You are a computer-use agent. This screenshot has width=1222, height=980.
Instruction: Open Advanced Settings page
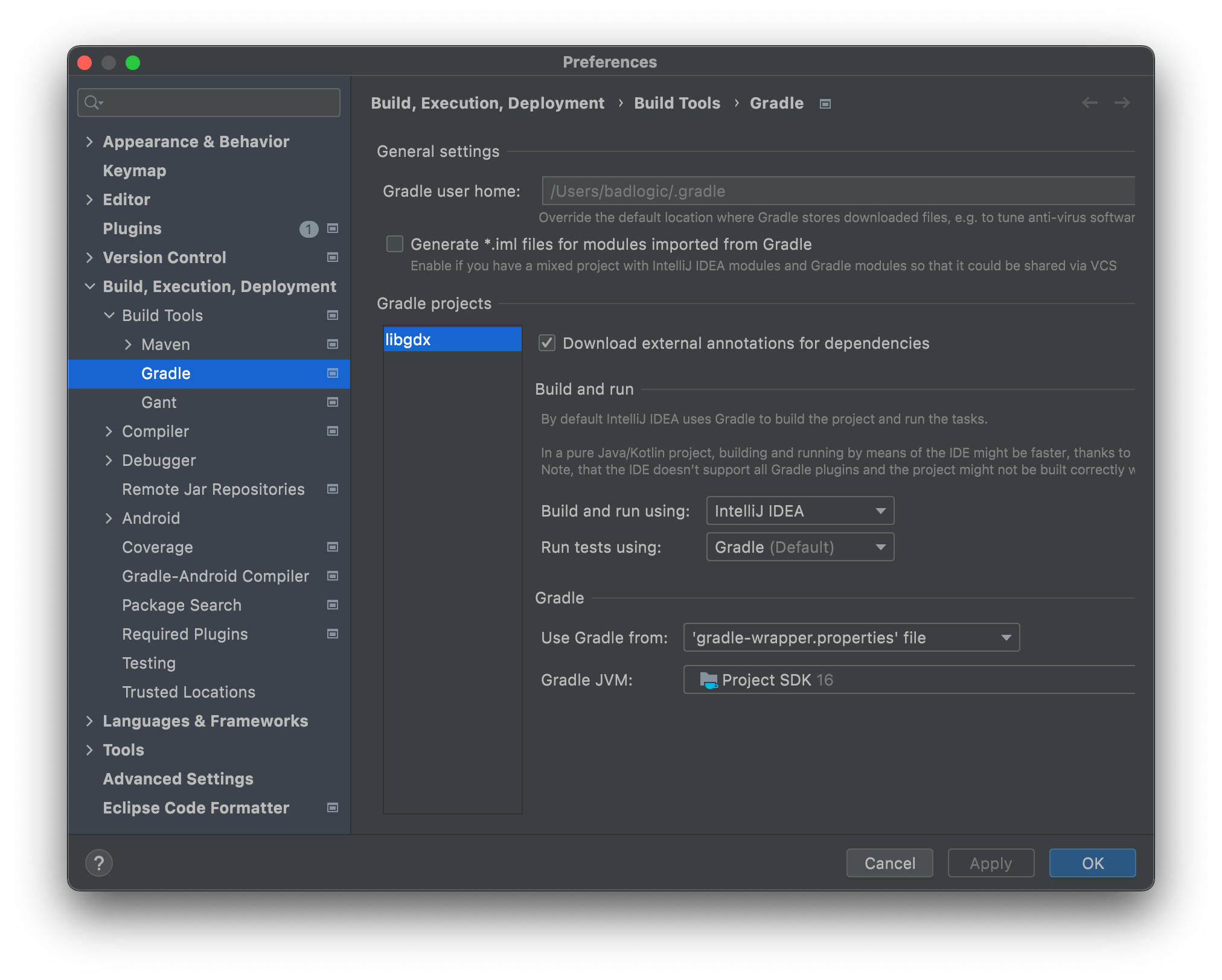[178, 779]
